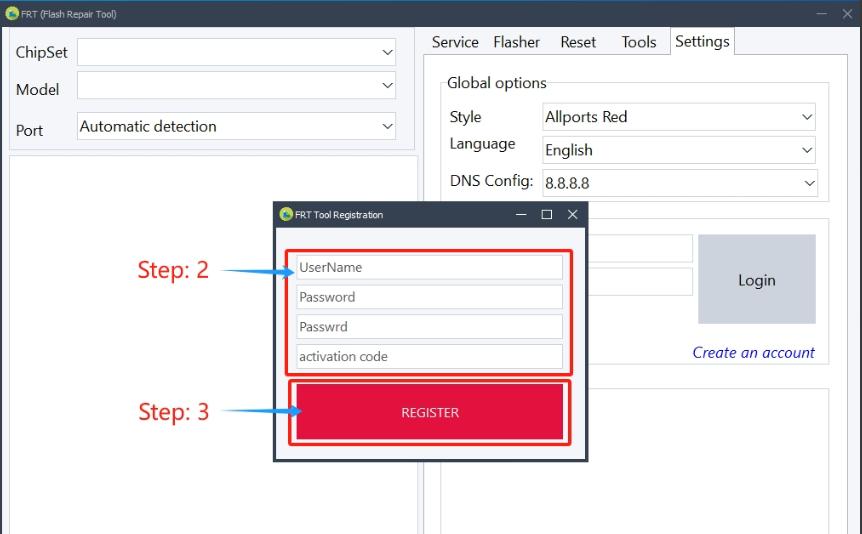Minimize the FRT Tool Registration dialog

[521, 214]
